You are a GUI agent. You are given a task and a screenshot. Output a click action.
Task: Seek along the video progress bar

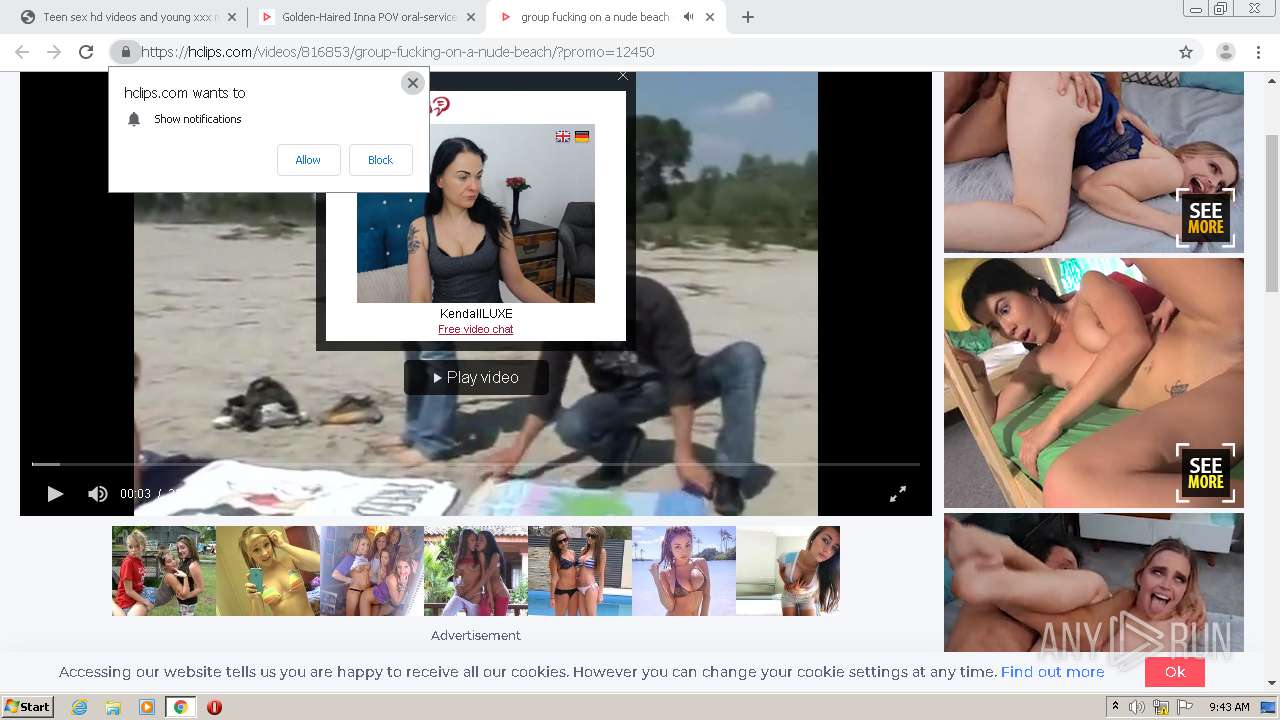476,464
